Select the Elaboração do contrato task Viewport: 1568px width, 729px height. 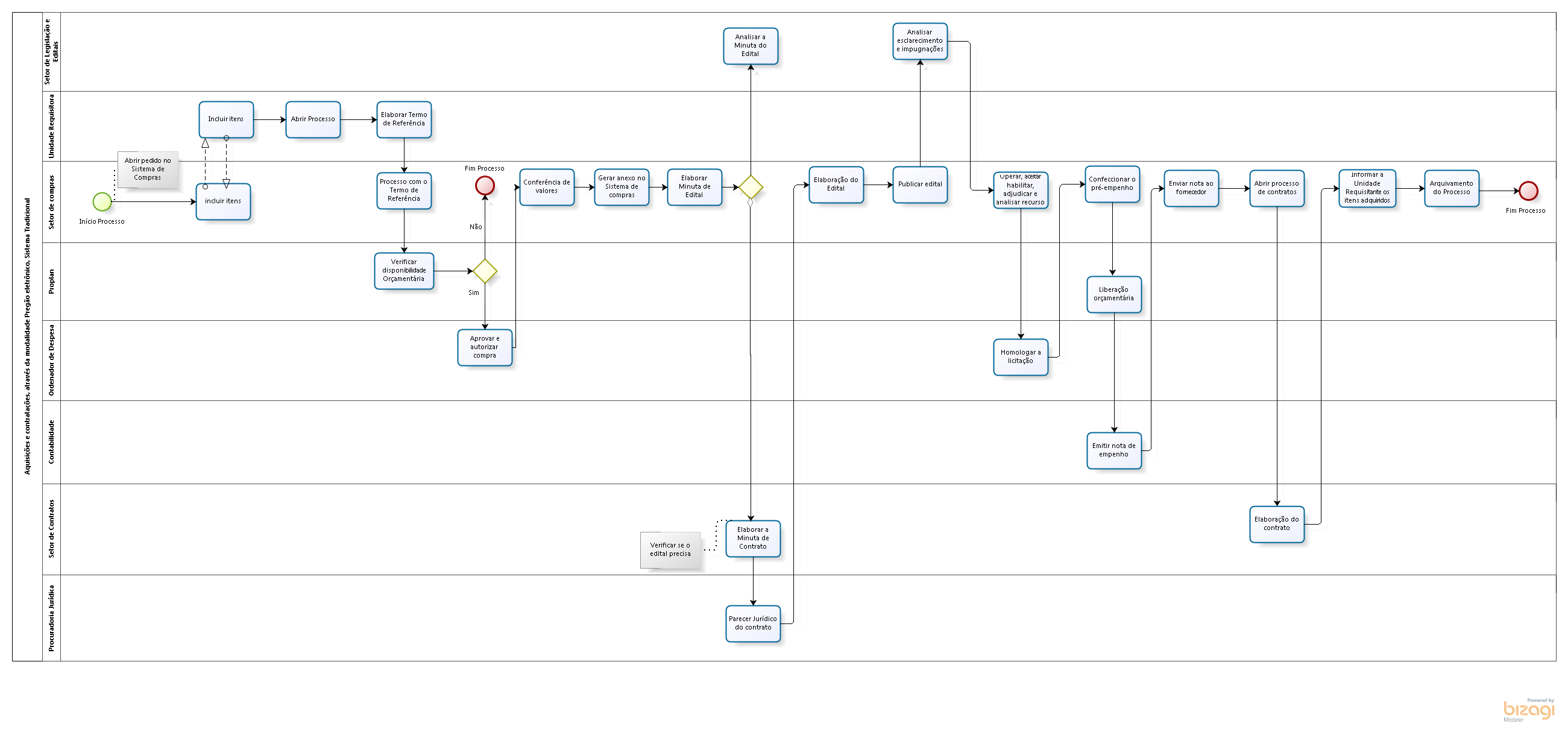(x=1276, y=524)
